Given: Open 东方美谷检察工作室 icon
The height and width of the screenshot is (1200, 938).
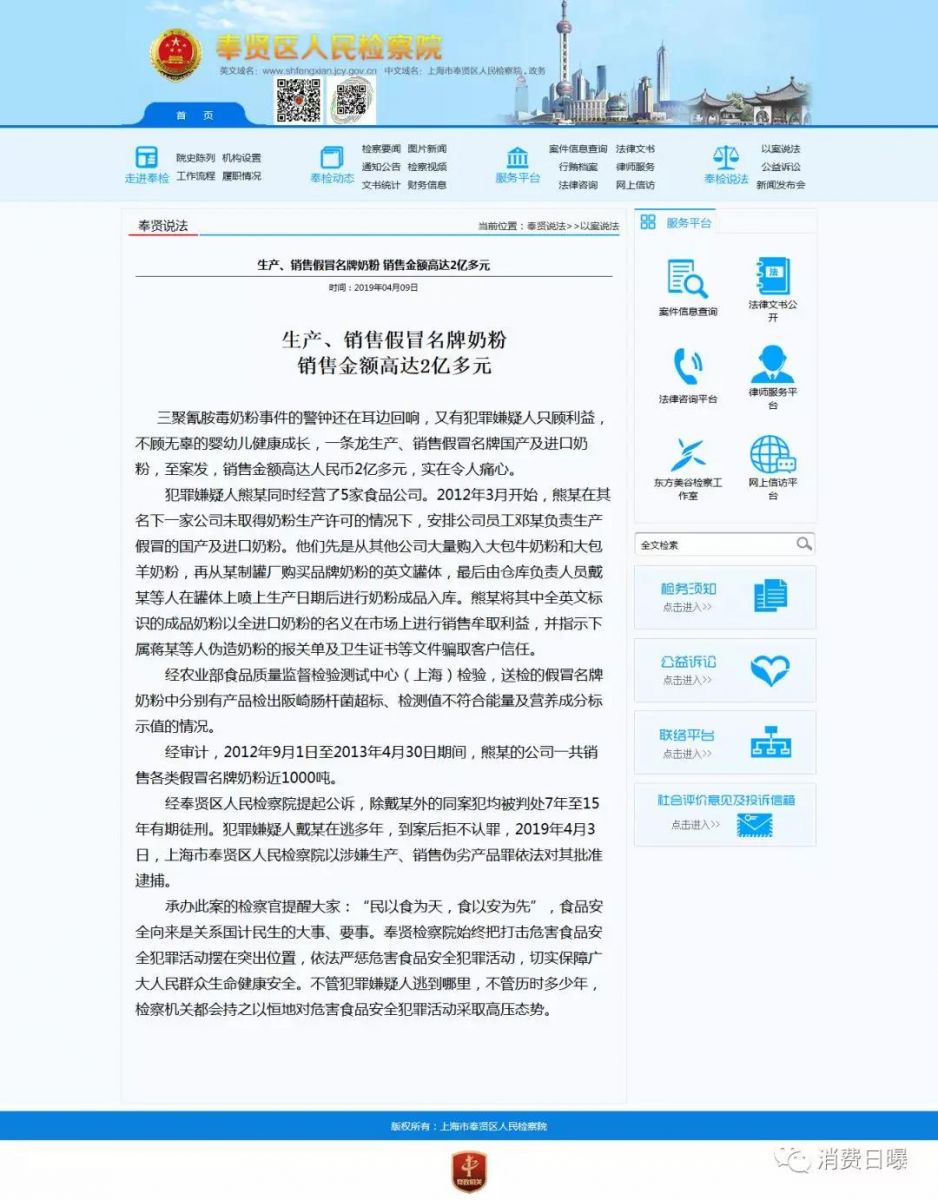Looking at the screenshot, I should [x=687, y=454].
